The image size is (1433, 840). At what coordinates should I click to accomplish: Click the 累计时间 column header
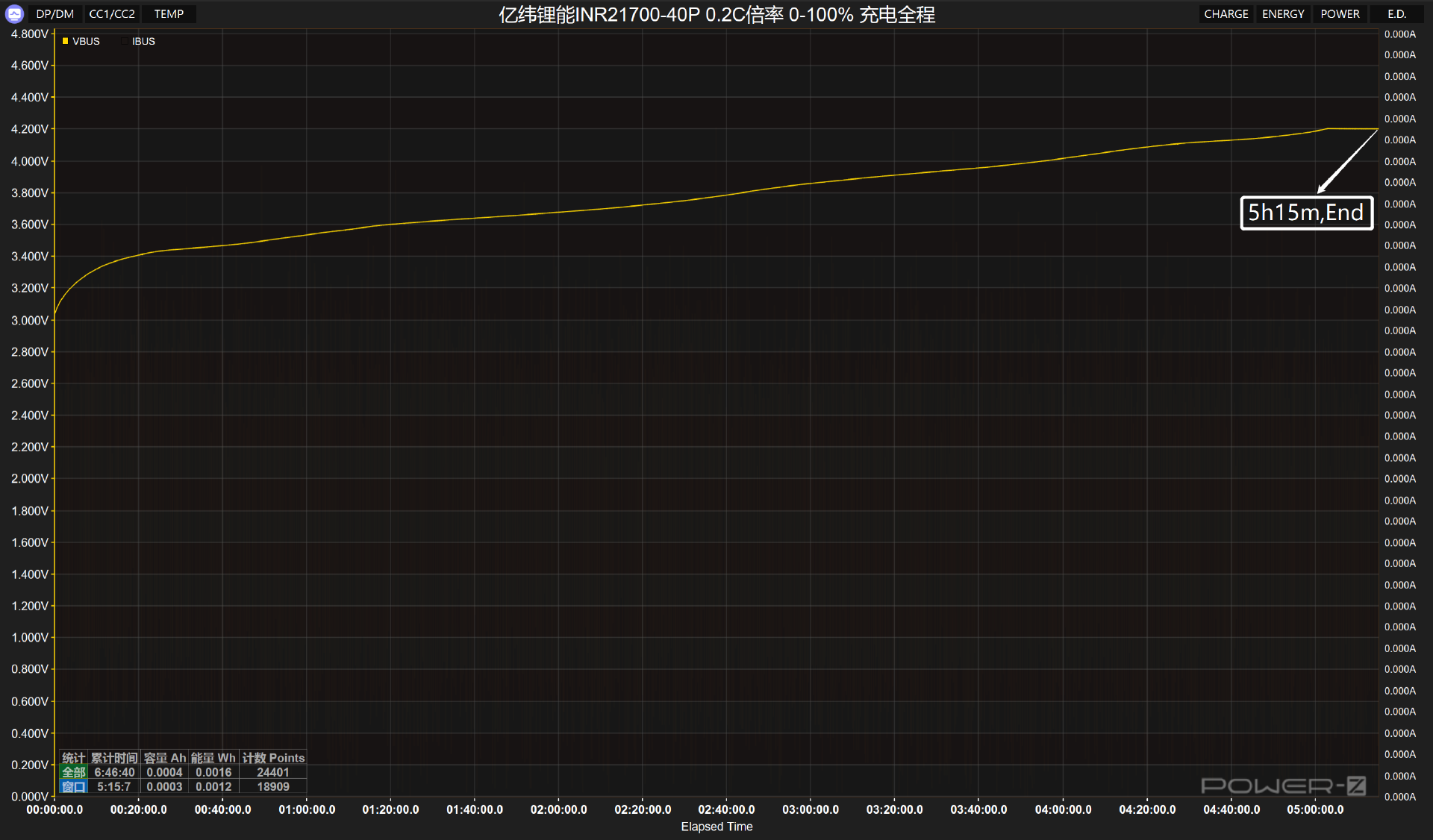pyautogui.click(x=114, y=758)
